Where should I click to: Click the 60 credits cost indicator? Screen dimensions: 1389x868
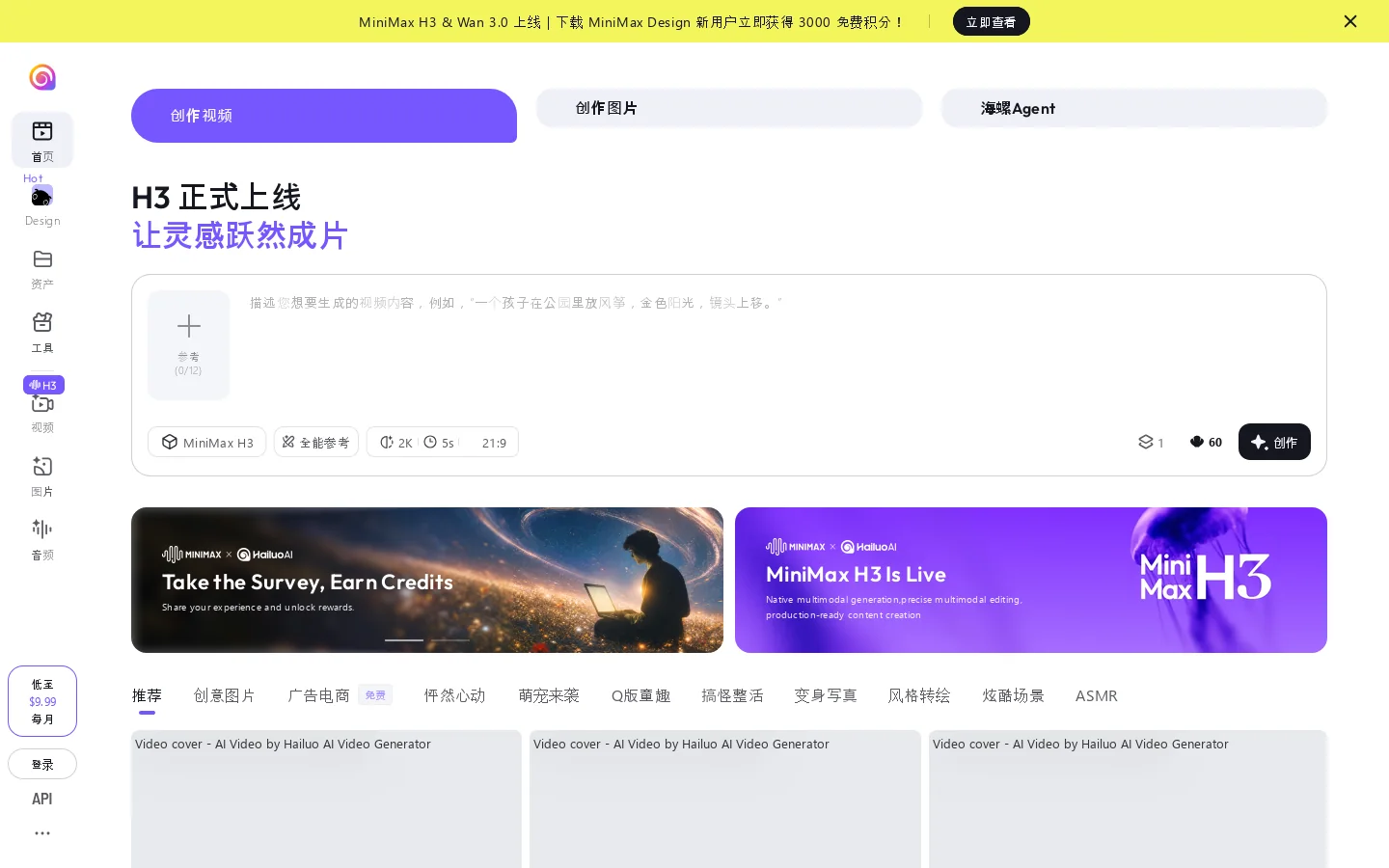[x=1206, y=443]
